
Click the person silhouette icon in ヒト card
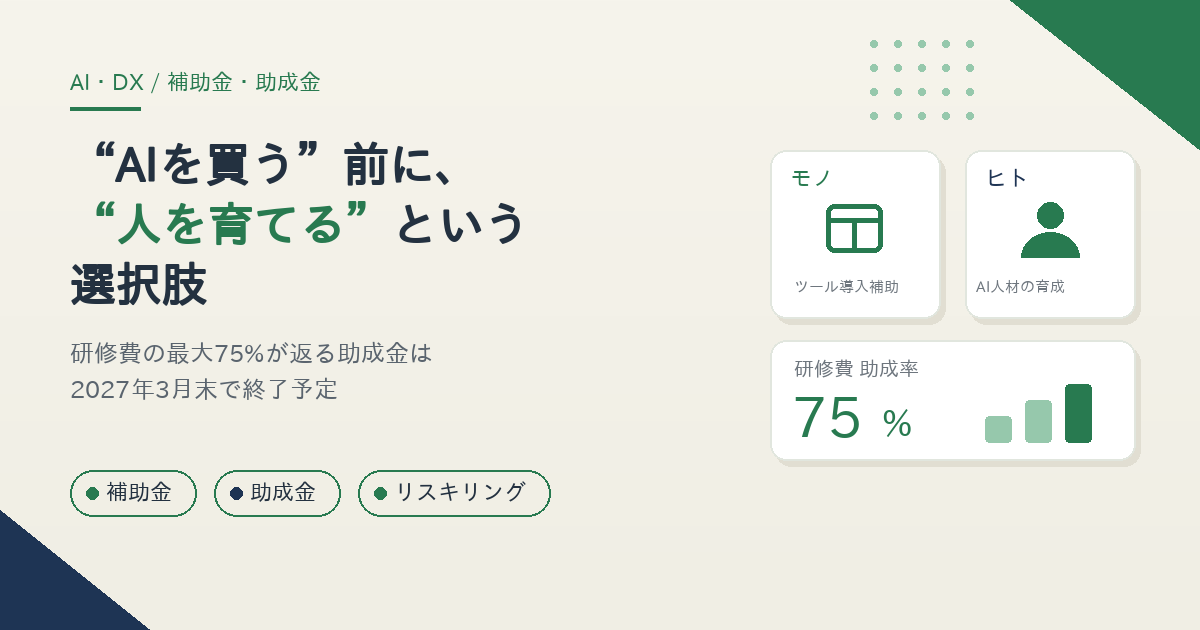pos(1050,230)
